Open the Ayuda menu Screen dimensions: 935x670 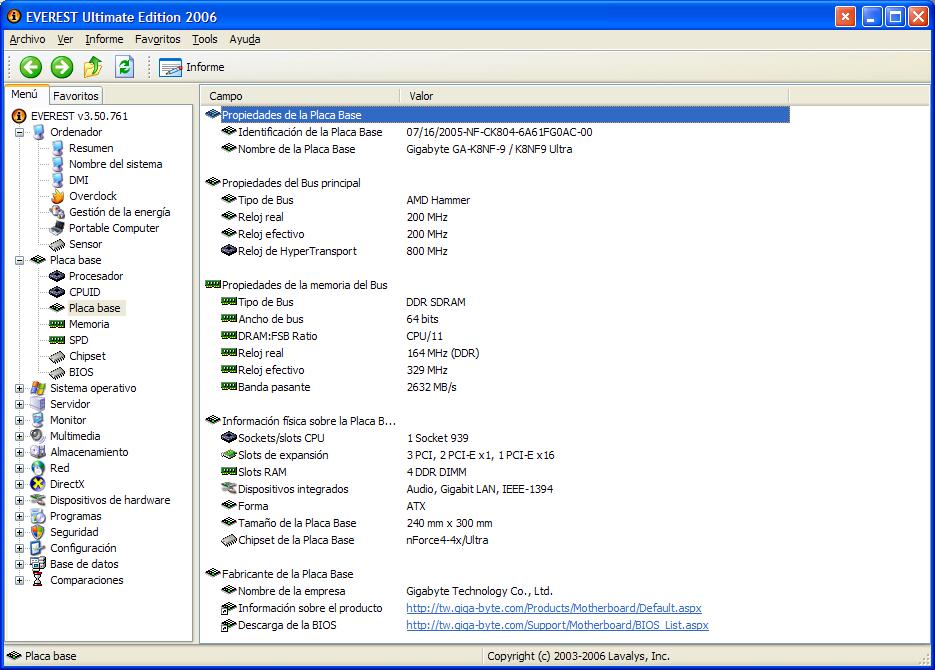tap(244, 39)
